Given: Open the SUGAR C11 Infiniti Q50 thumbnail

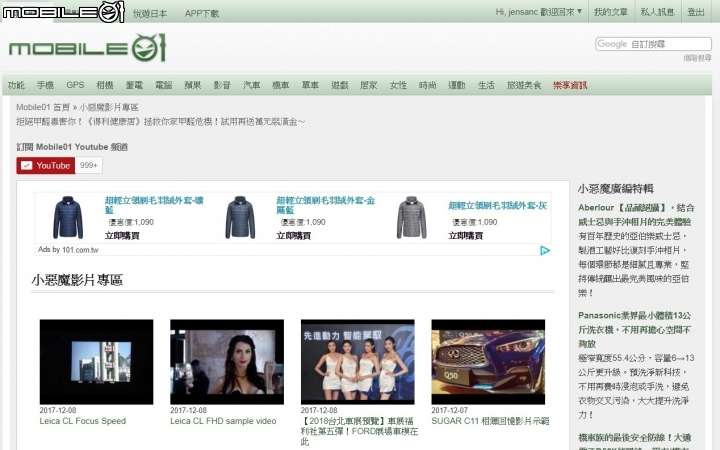Looking at the screenshot, I should [x=488, y=362].
